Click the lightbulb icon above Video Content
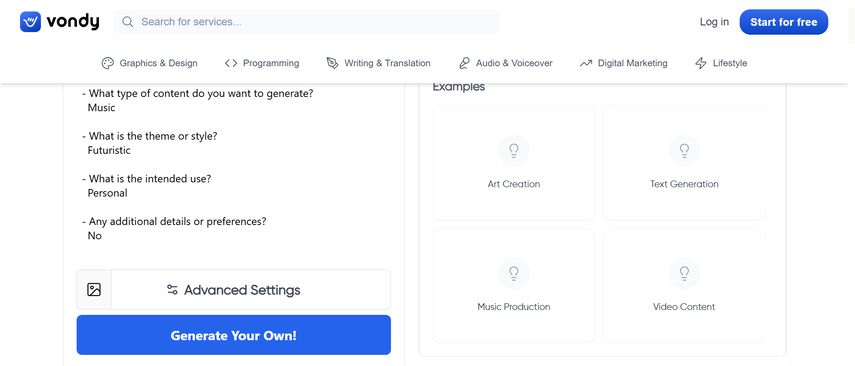This screenshot has height=366, width=855. point(684,273)
